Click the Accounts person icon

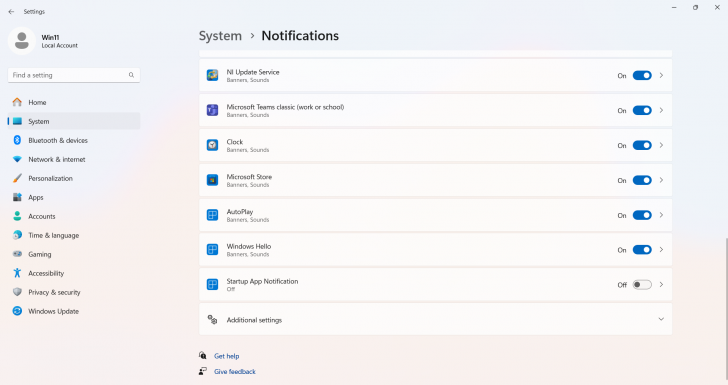[x=17, y=216]
